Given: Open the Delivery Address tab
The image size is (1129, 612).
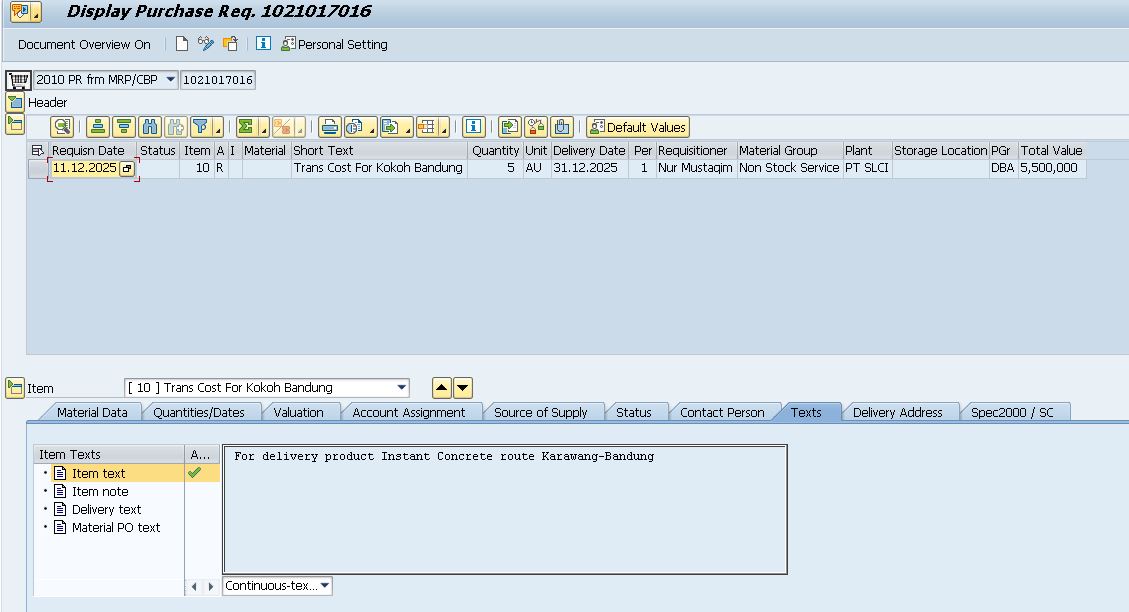Looking at the screenshot, I should coord(897,412).
